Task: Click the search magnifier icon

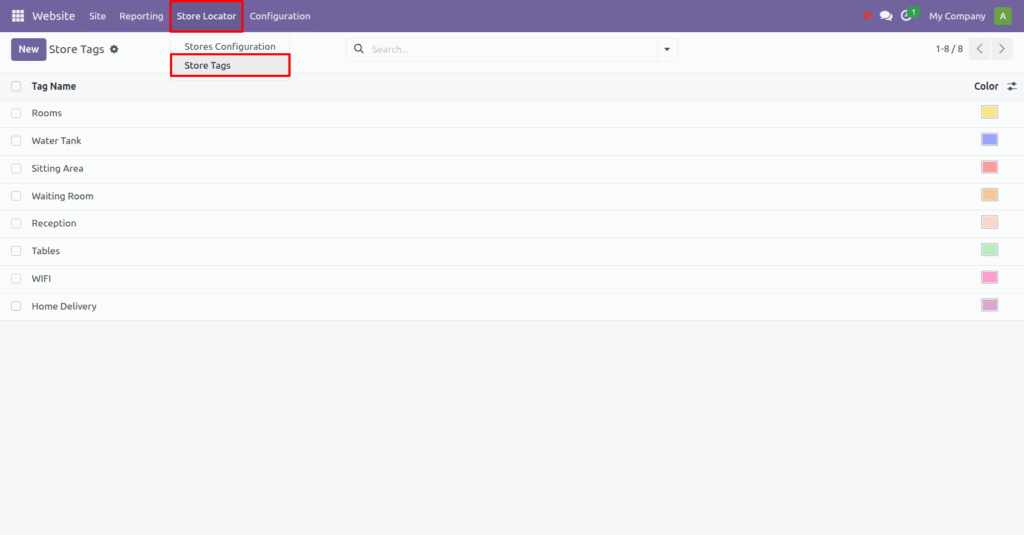Action: [359, 48]
